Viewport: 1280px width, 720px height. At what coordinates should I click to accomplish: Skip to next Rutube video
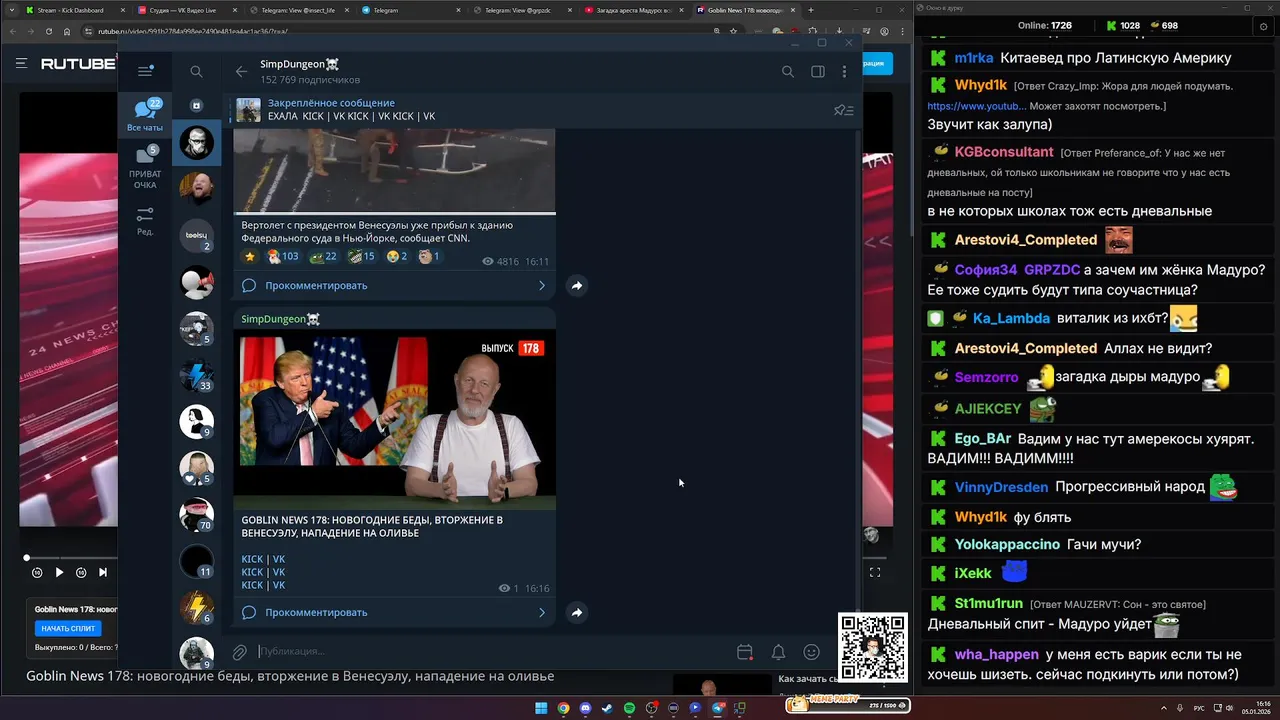(103, 573)
